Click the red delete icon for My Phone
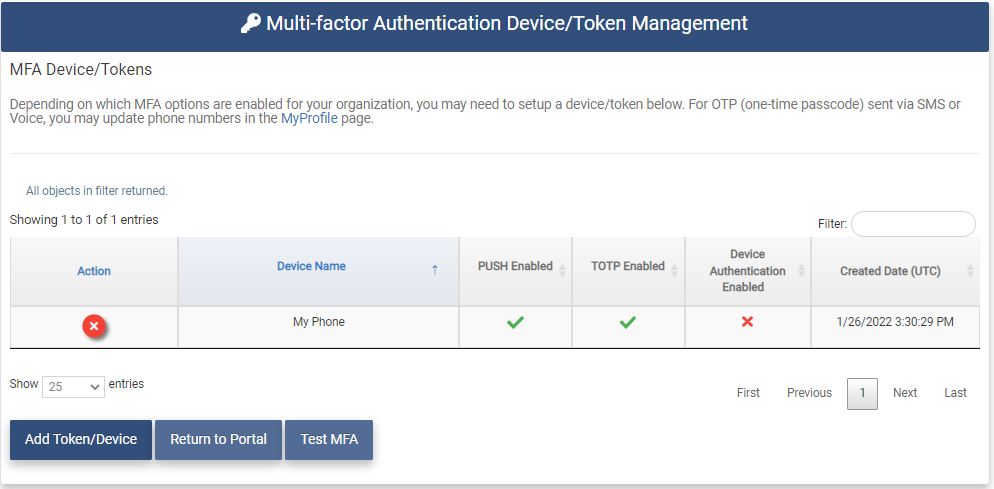Viewport: 994px width, 489px height. (94, 326)
